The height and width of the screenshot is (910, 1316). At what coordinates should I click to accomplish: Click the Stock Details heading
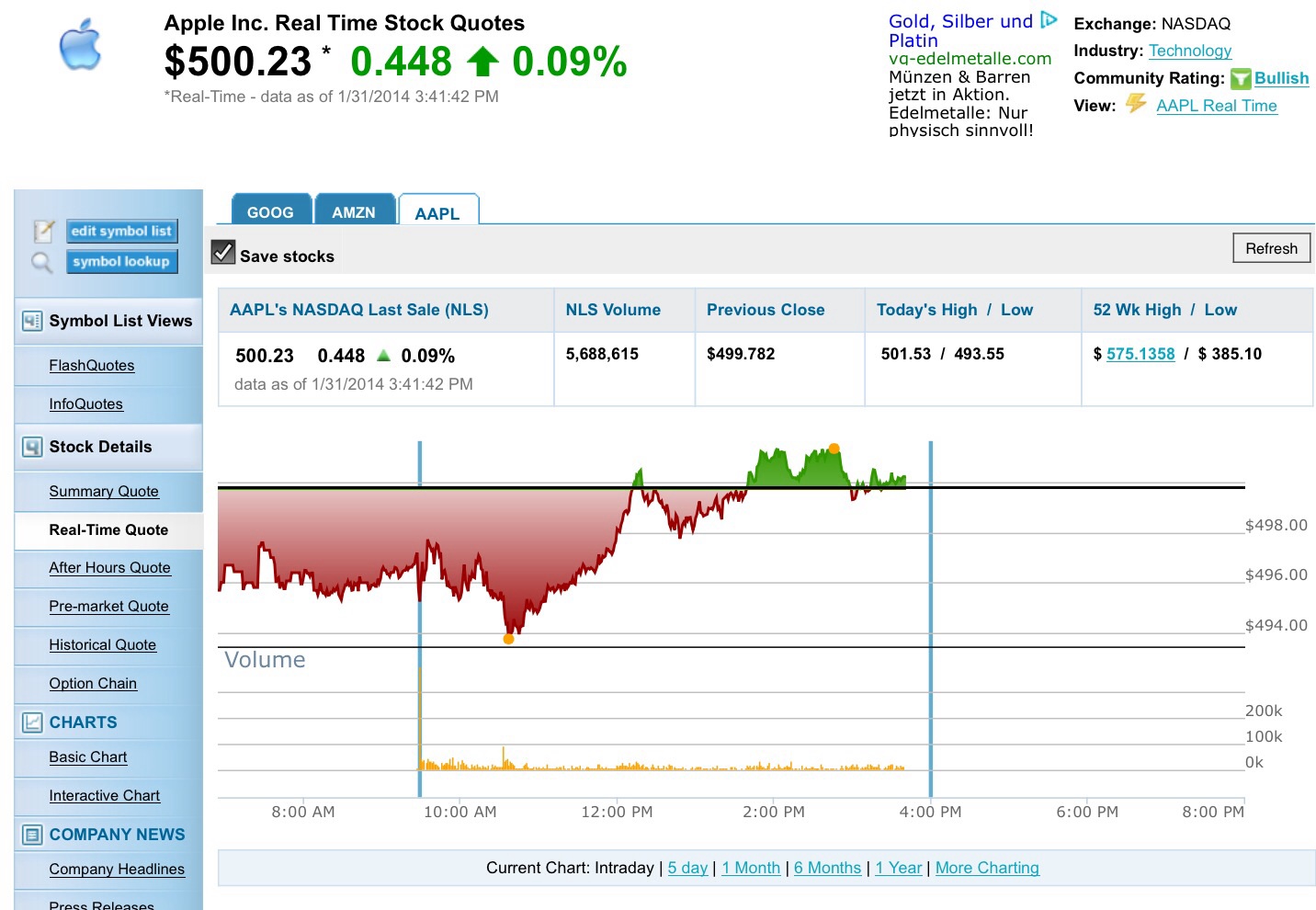[x=100, y=447]
